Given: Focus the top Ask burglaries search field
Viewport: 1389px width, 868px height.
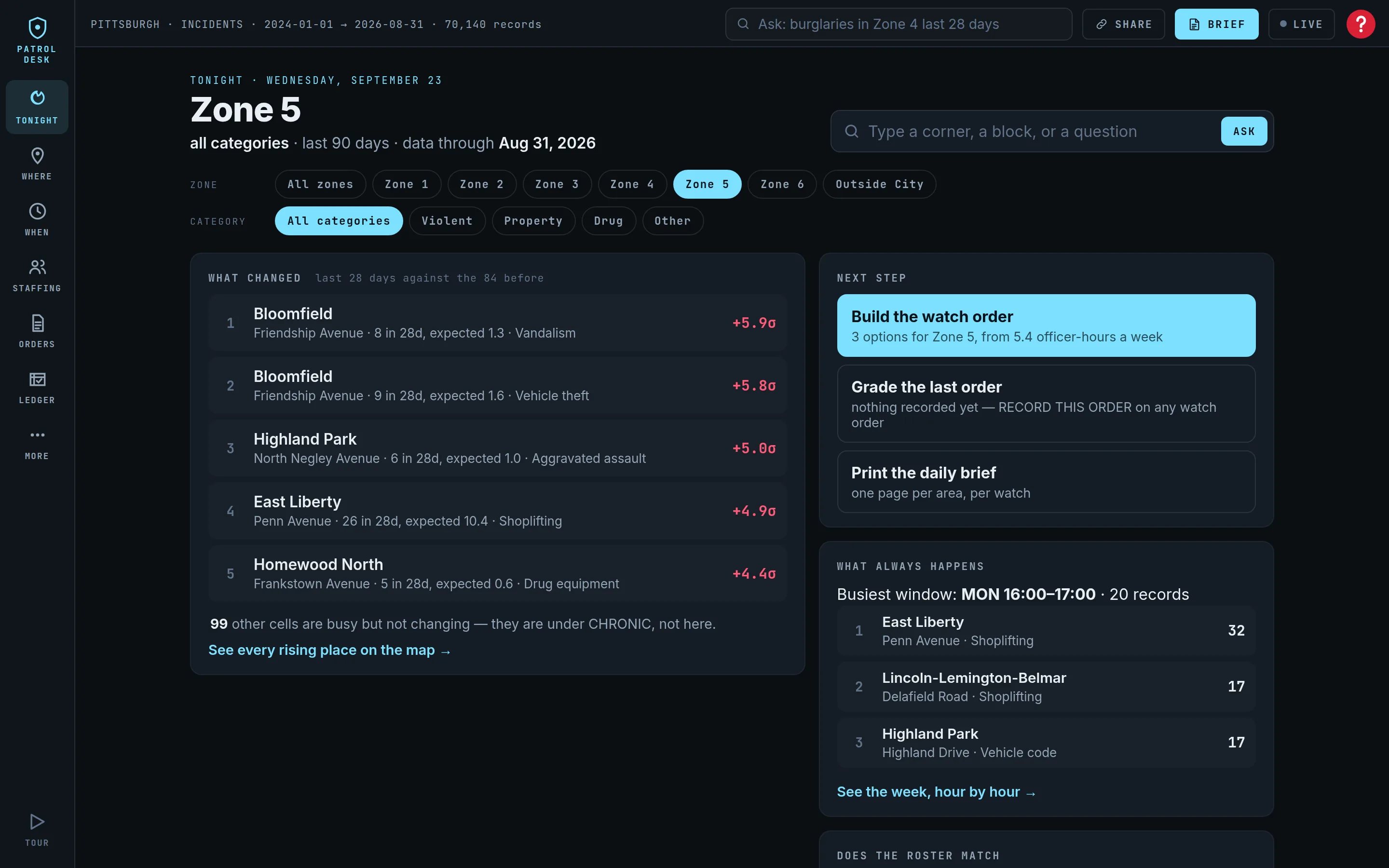Looking at the screenshot, I should click(898, 24).
